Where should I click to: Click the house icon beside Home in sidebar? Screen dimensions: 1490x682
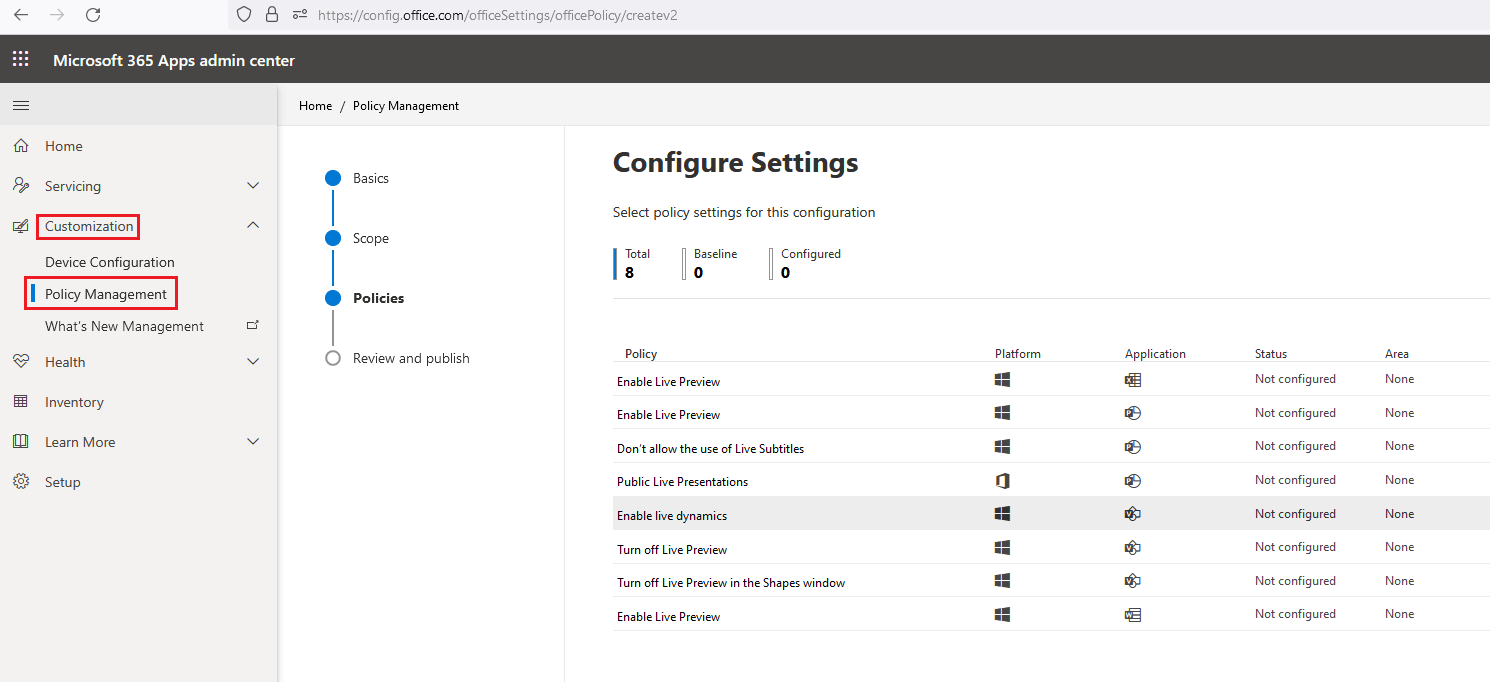pos(21,146)
